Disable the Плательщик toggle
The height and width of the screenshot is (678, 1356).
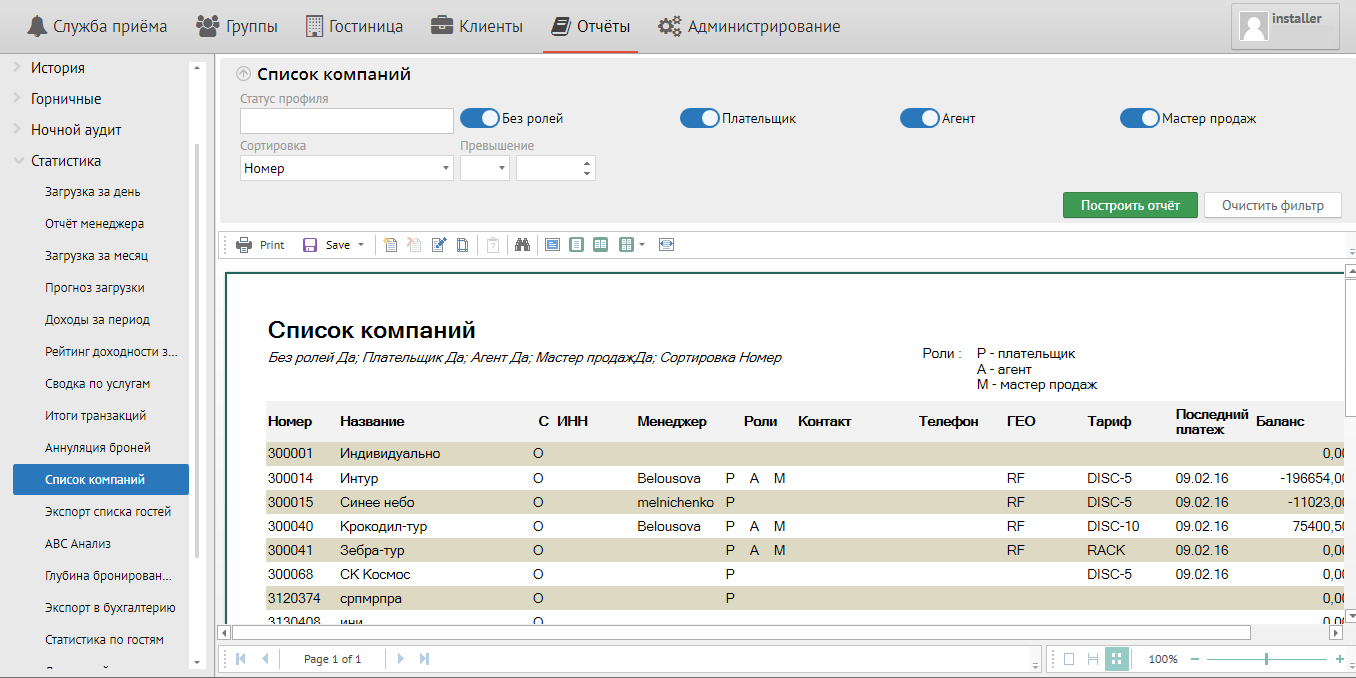[x=700, y=118]
